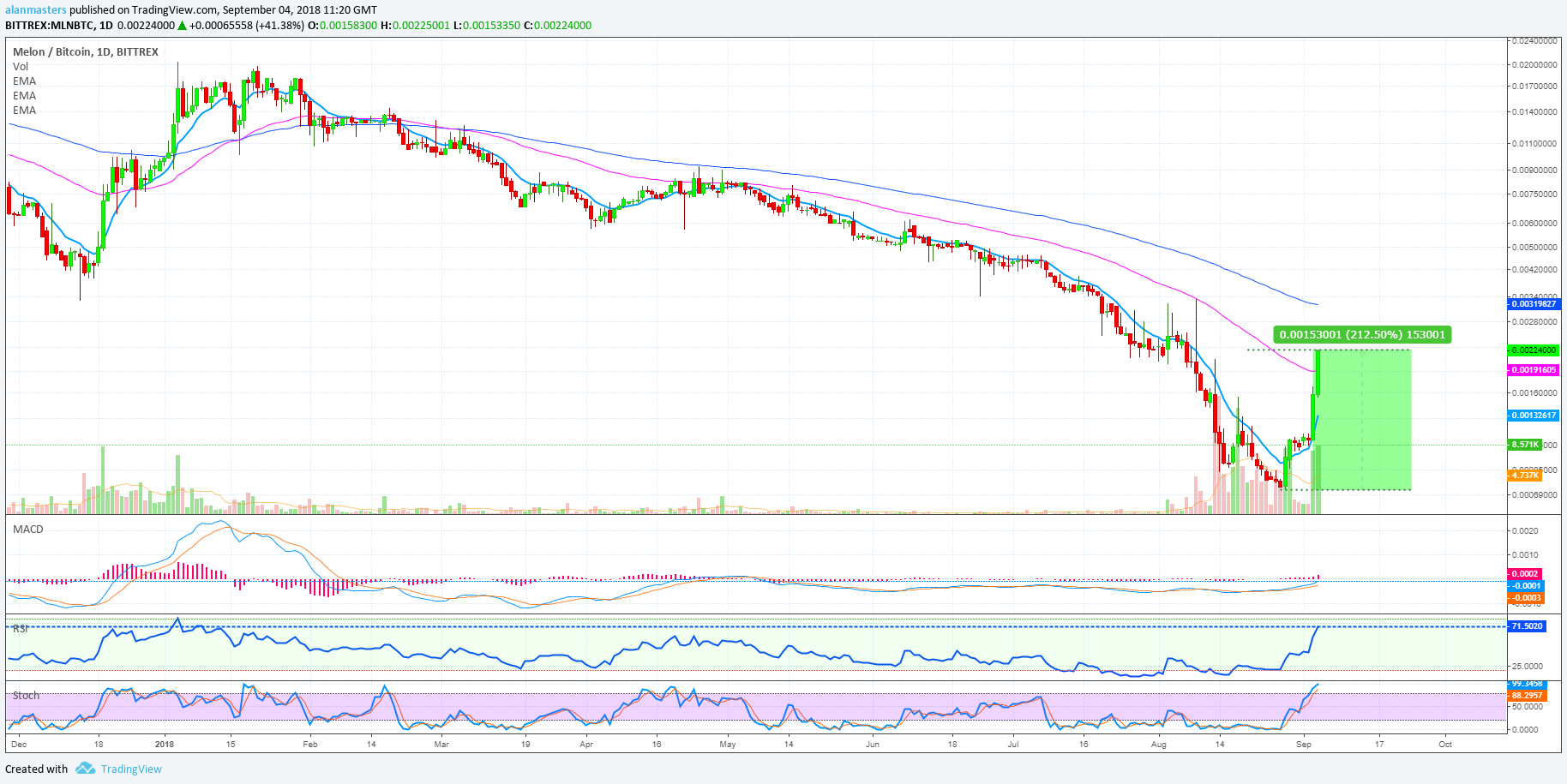
Task: Click the green 212.50% measurement label
Action: pos(1362,335)
